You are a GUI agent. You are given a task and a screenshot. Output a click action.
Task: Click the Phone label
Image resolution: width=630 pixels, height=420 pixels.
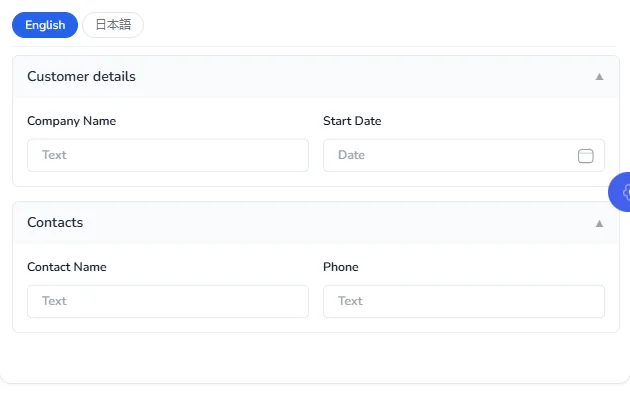coord(341,267)
